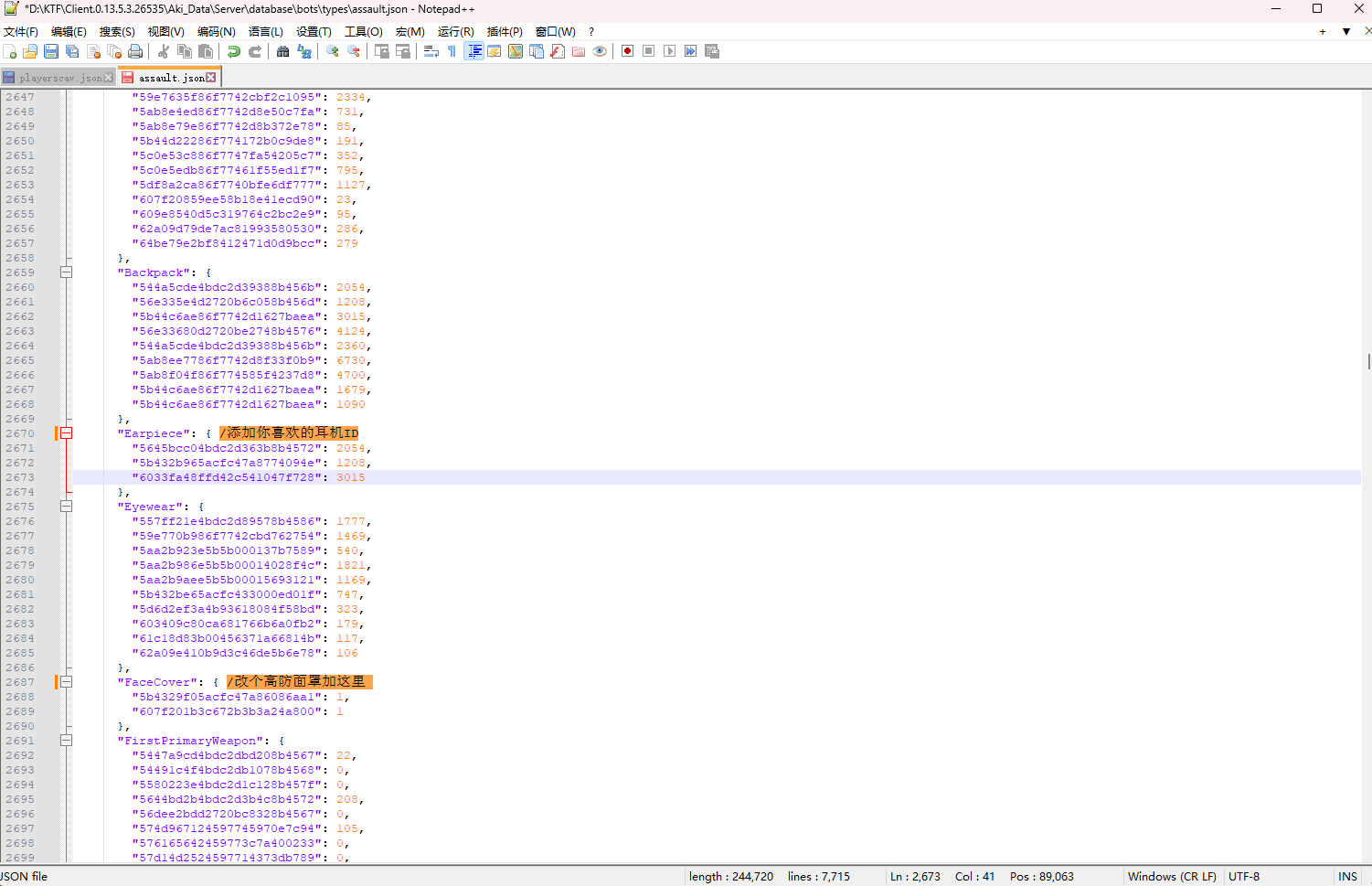Start macro recording with red dot icon
The height and width of the screenshot is (886, 1372).
627,51
